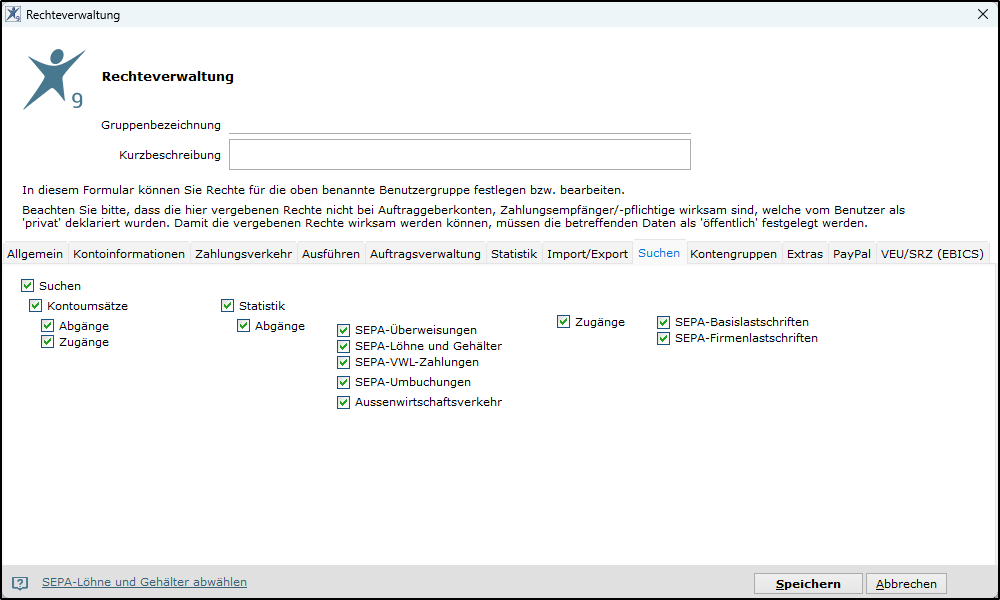
Task: Uncheck SEPA-Firmenlastschriften
Action: (x=663, y=338)
